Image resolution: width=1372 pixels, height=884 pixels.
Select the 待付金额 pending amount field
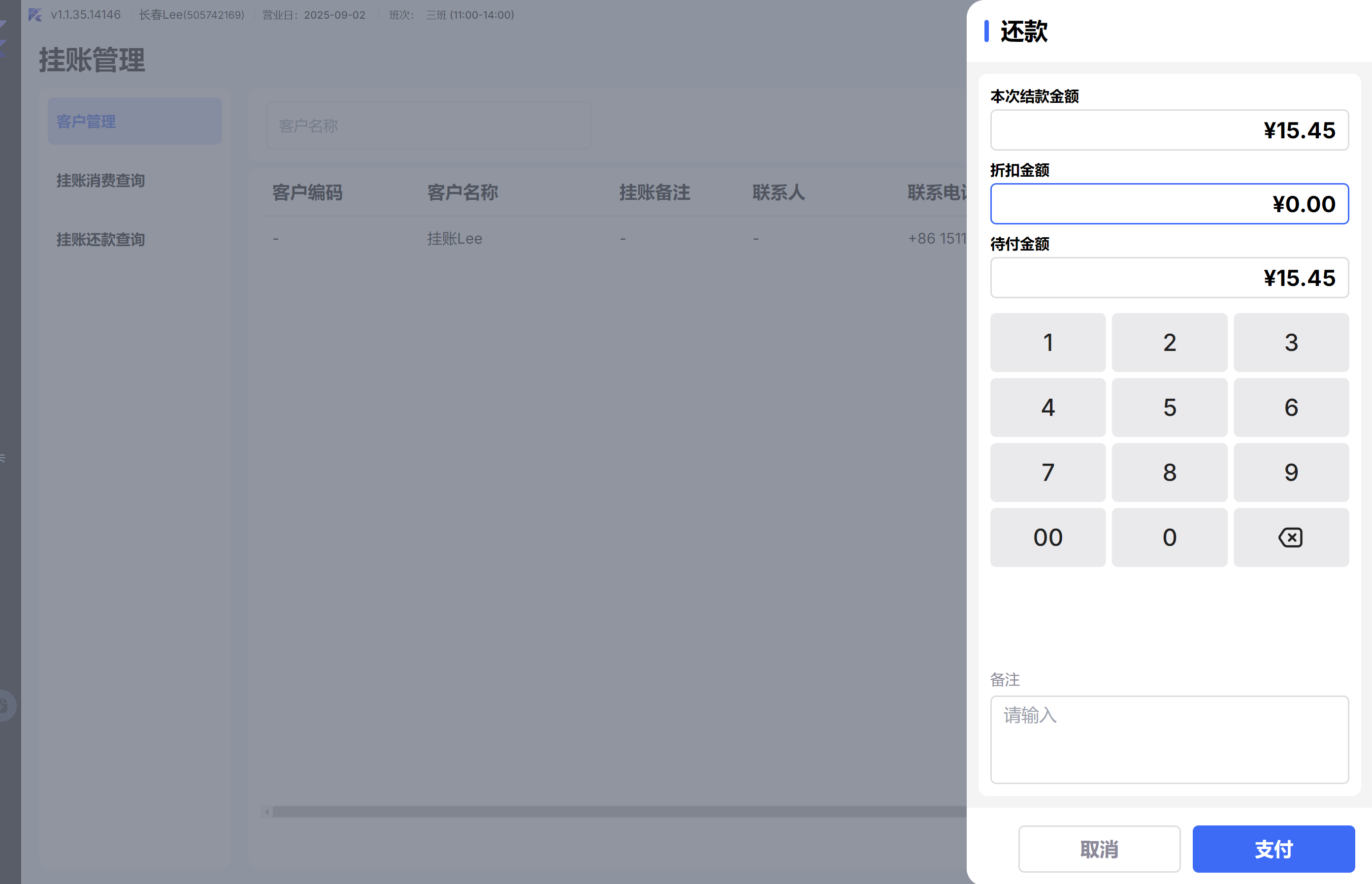tap(1169, 278)
